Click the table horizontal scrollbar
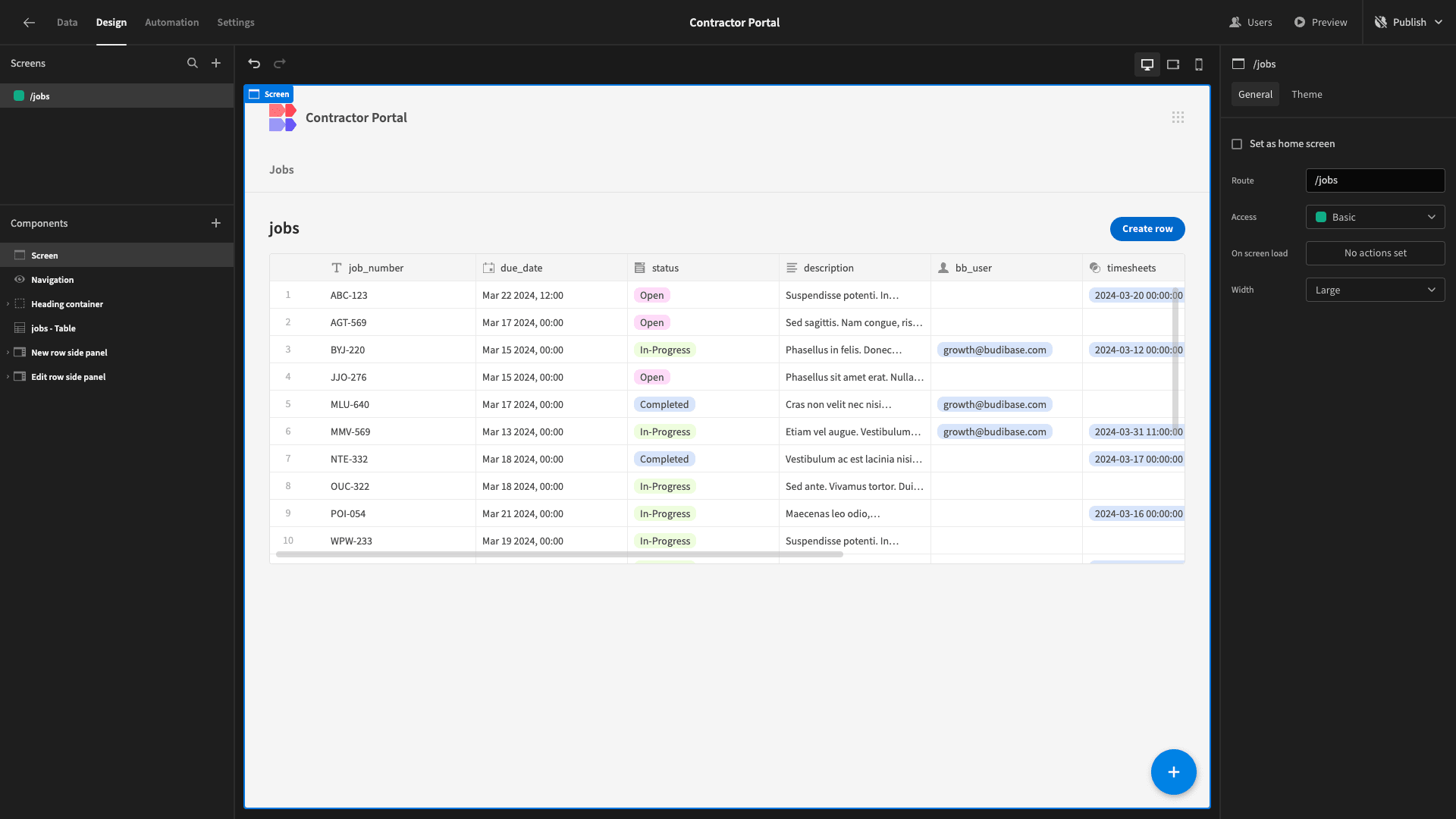 point(560,555)
